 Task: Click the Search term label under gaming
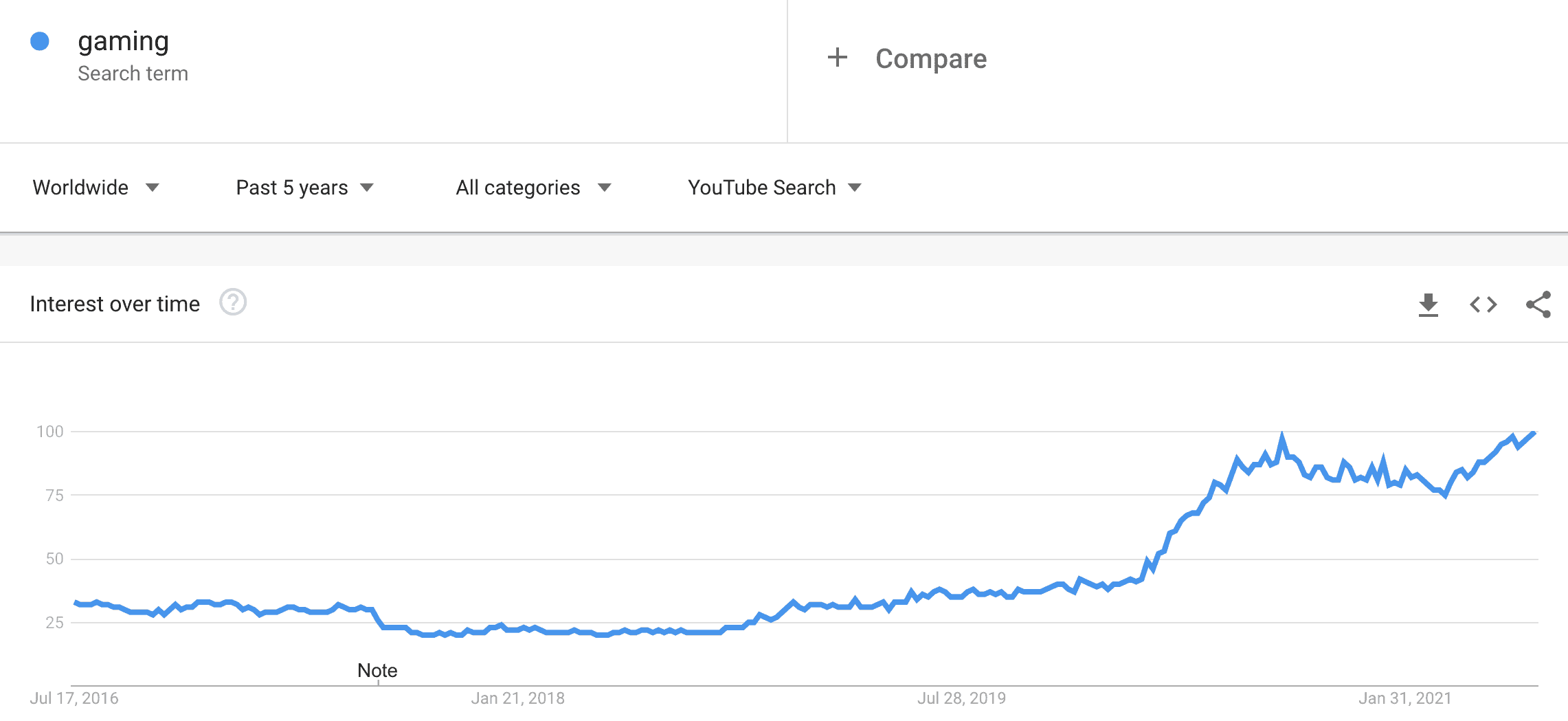click(x=133, y=74)
